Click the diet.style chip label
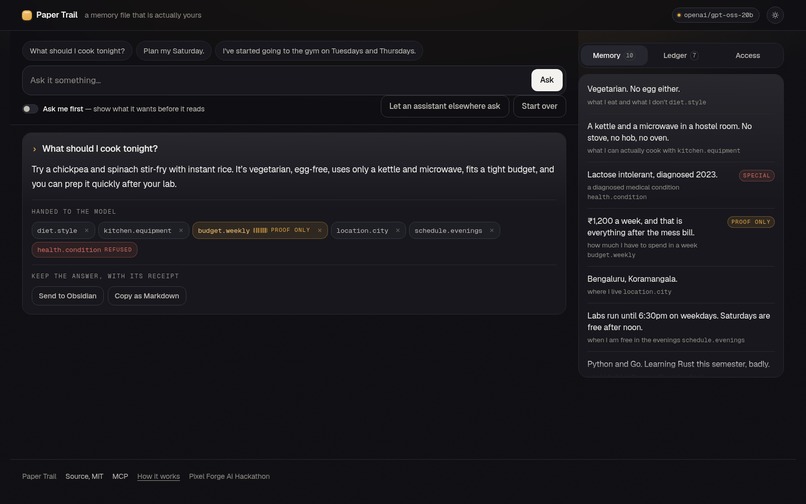Viewport: 806px width, 504px height. point(57,230)
